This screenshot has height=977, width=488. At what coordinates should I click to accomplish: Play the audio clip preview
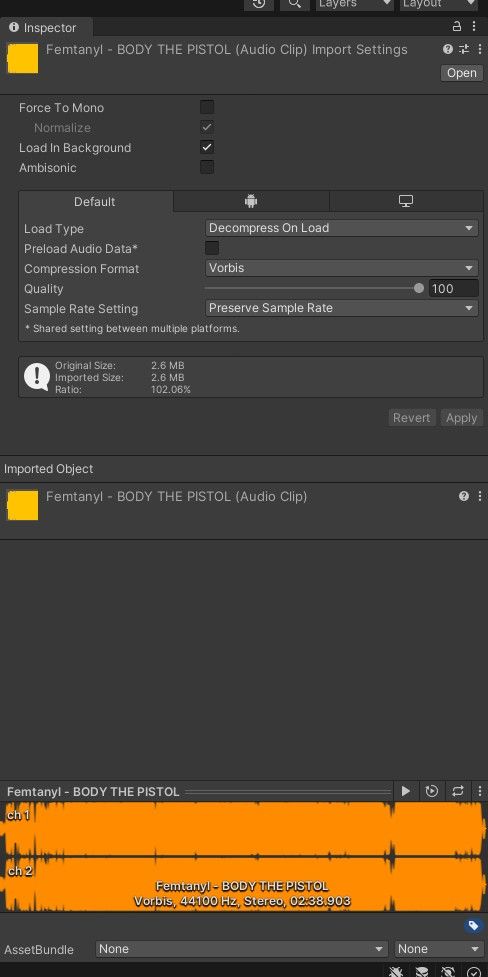click(406, 791)
